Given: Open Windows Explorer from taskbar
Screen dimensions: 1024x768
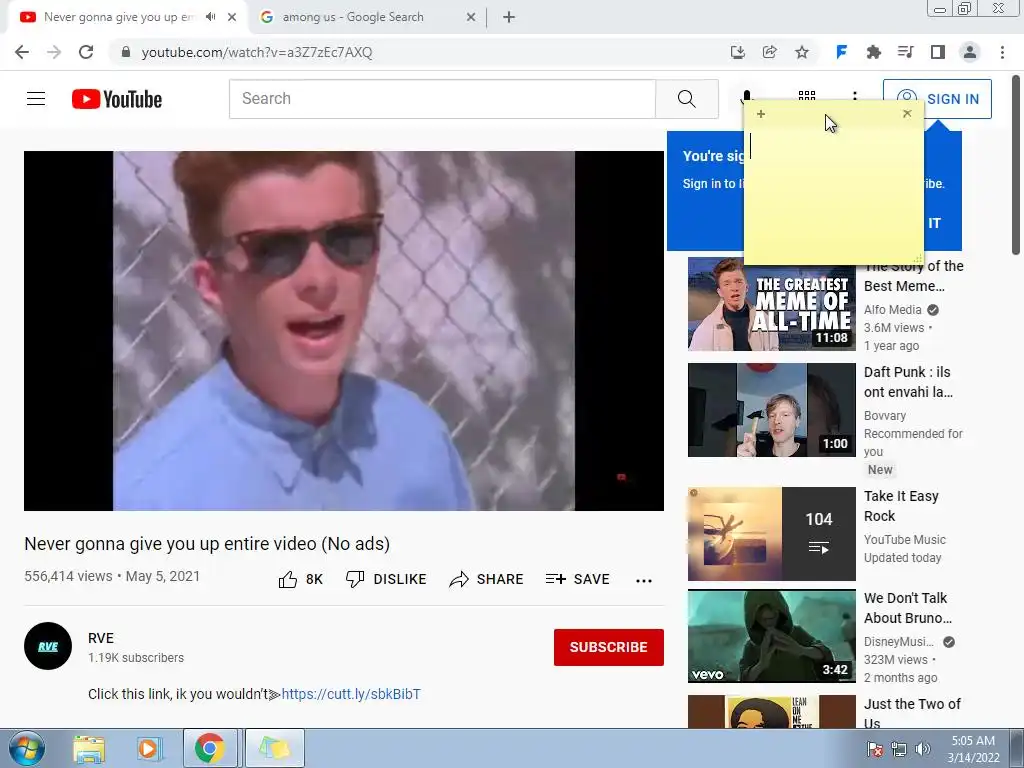Looking at the screenshot, I should 89,749.
